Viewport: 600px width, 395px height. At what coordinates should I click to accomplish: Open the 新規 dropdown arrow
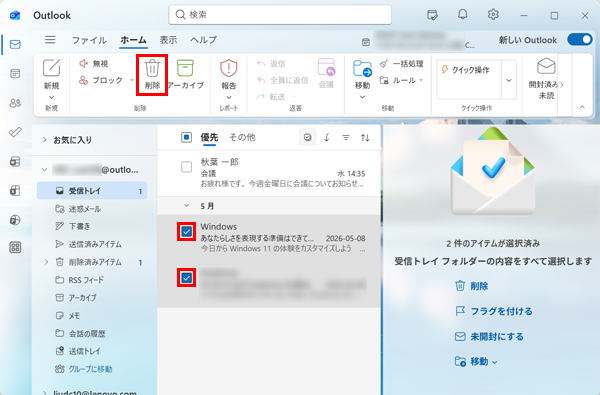[x=51, y=97]
